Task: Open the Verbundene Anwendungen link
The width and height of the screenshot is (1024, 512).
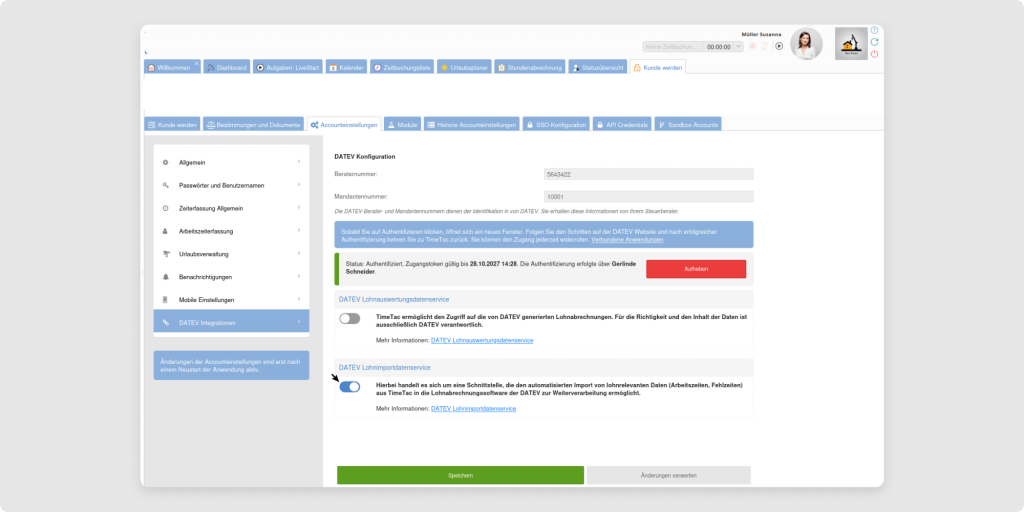Action: click(x=627, y=241)
